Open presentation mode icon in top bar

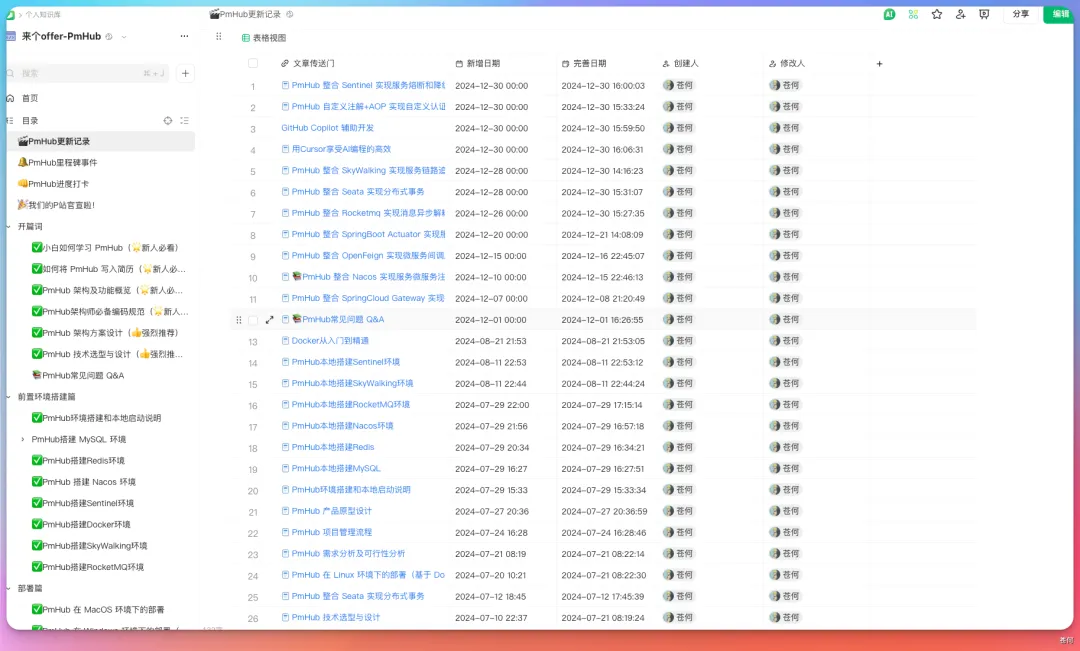984,14
